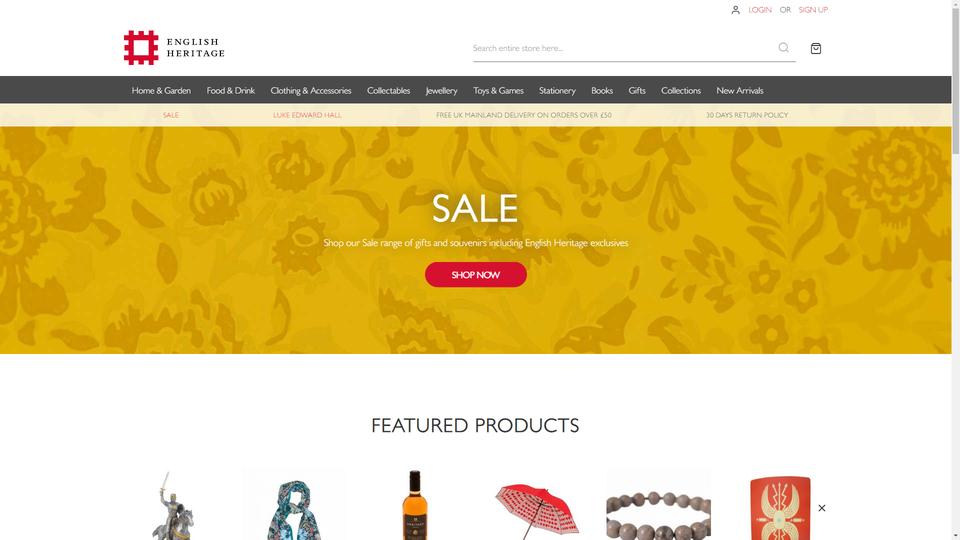
Task: Click the user account icon
Action: click(x=735, y=10)
